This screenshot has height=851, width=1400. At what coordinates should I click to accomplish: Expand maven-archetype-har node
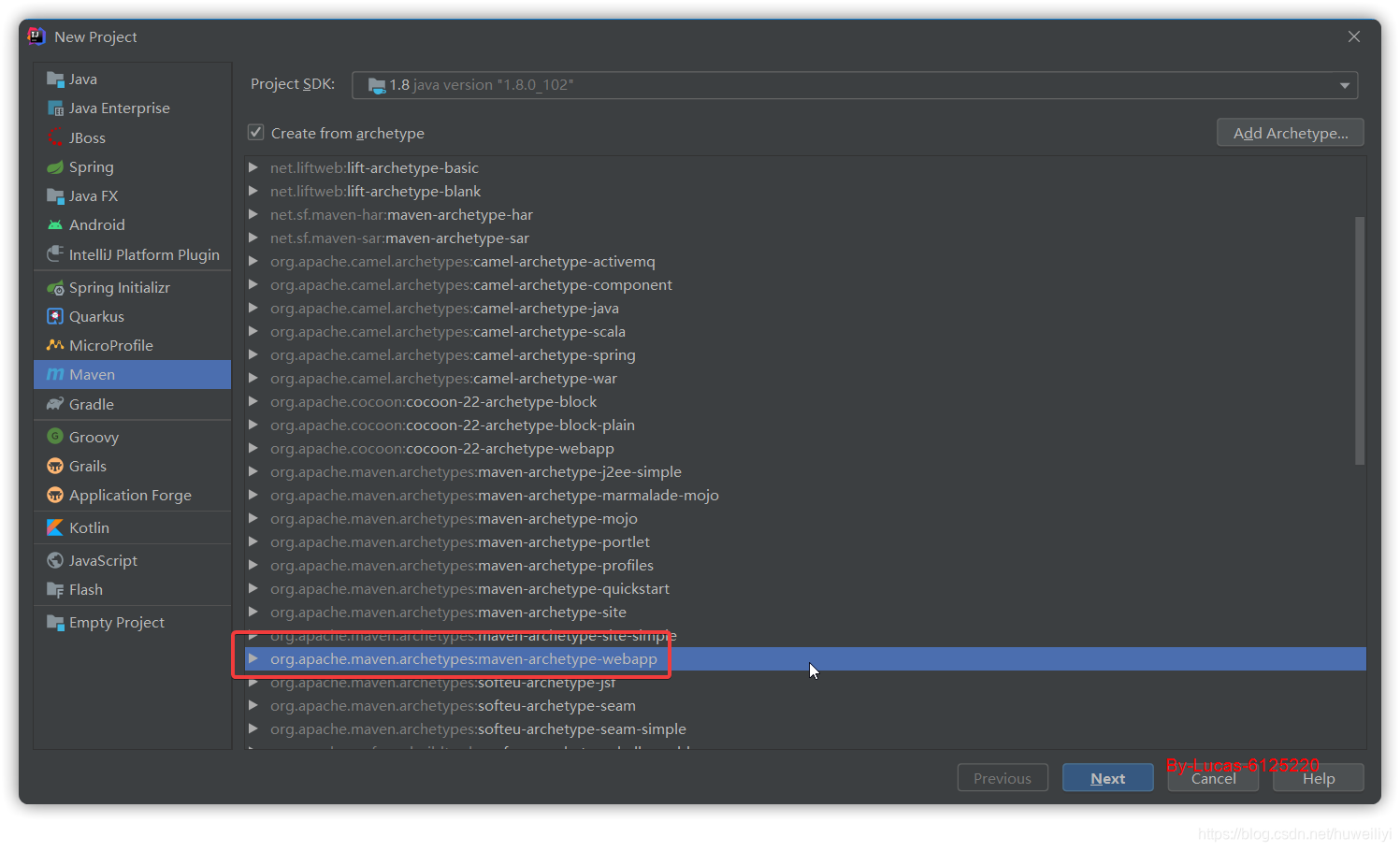[253, 214]
